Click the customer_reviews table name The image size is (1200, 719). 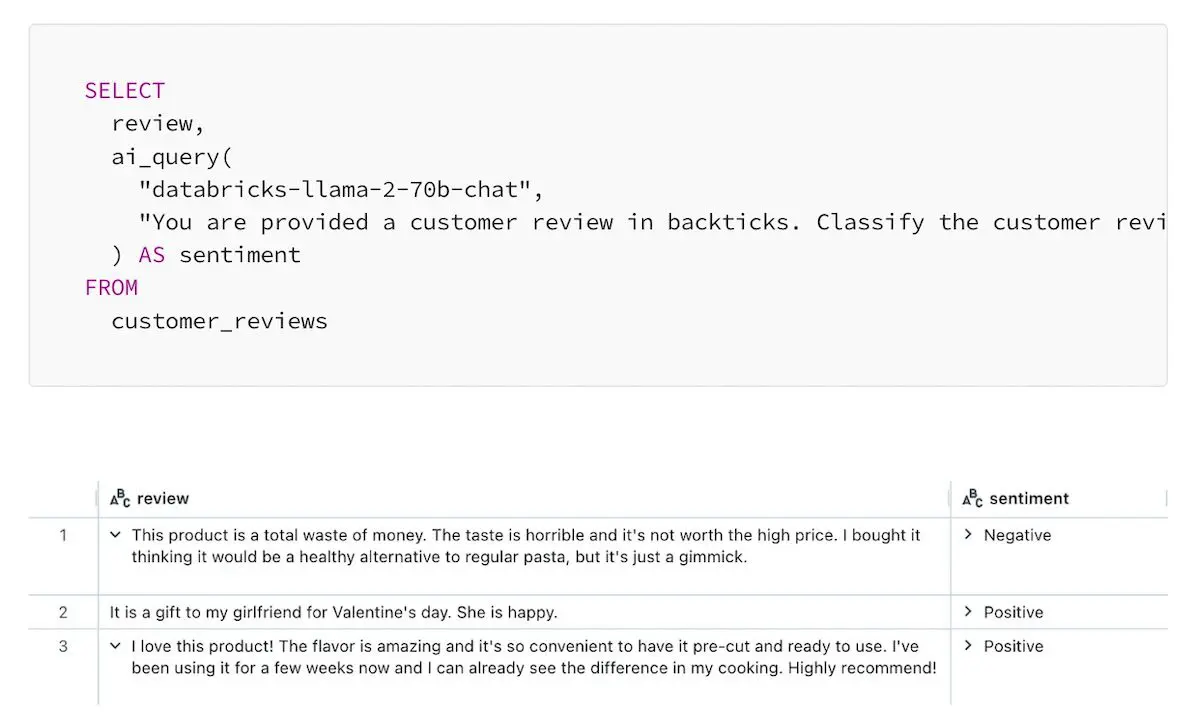pos(219,321)
